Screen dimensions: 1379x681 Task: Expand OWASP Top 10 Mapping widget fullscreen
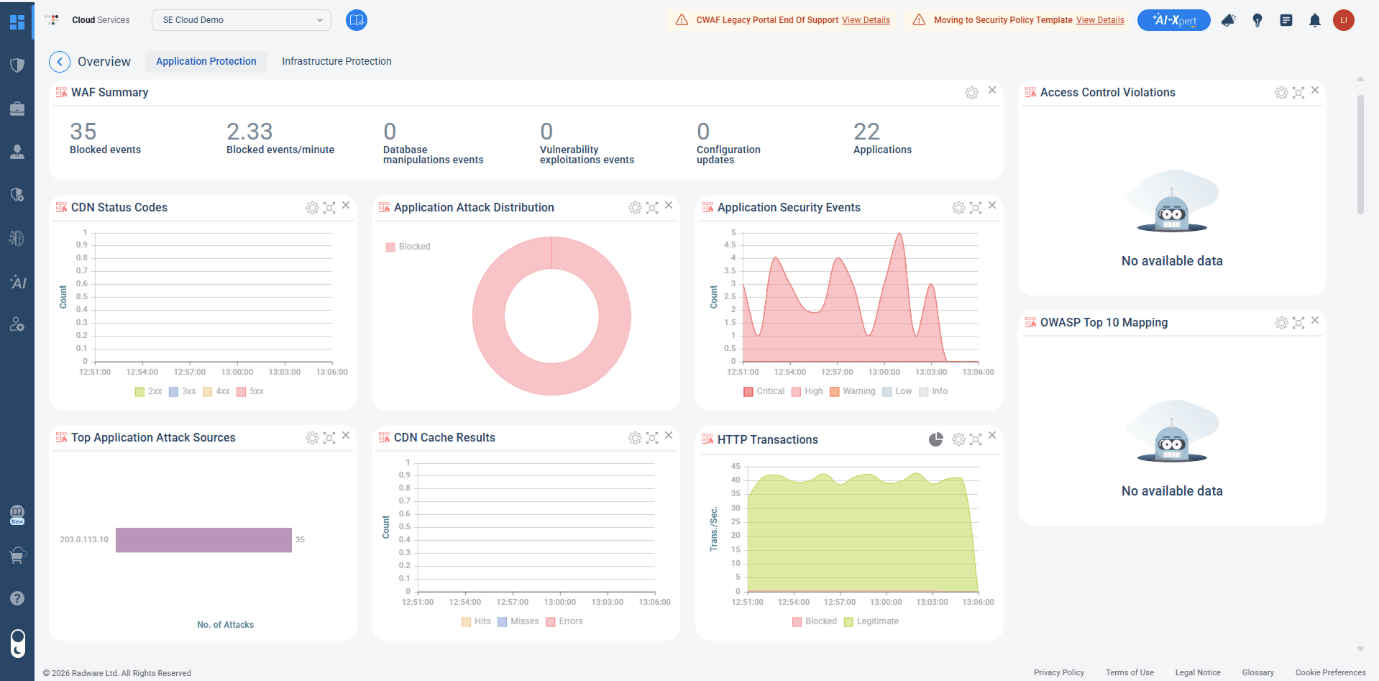(1298, 322)
